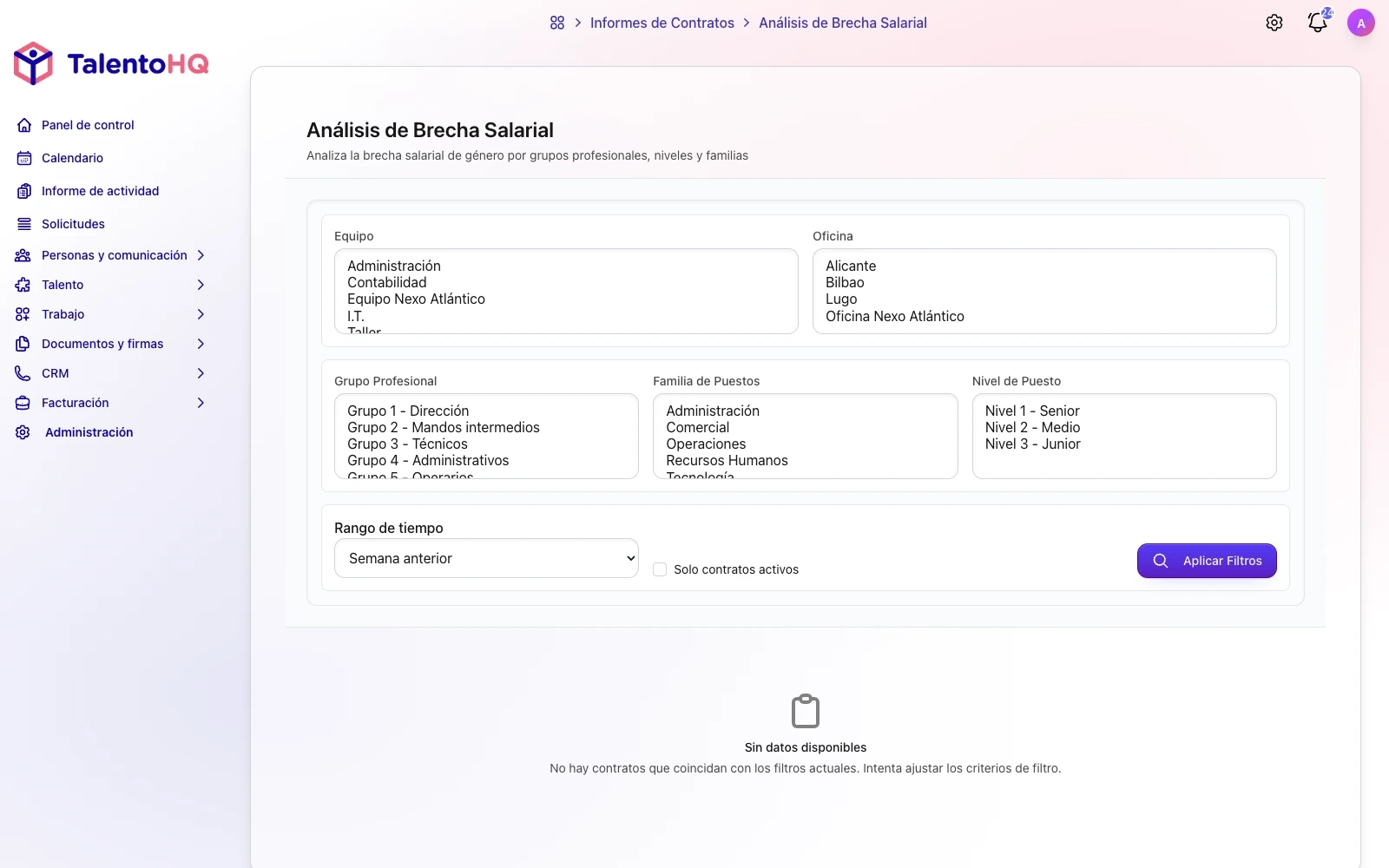Expand the Talento submenu chevron
Screen dimensions: 1389x868
[201, 285]
